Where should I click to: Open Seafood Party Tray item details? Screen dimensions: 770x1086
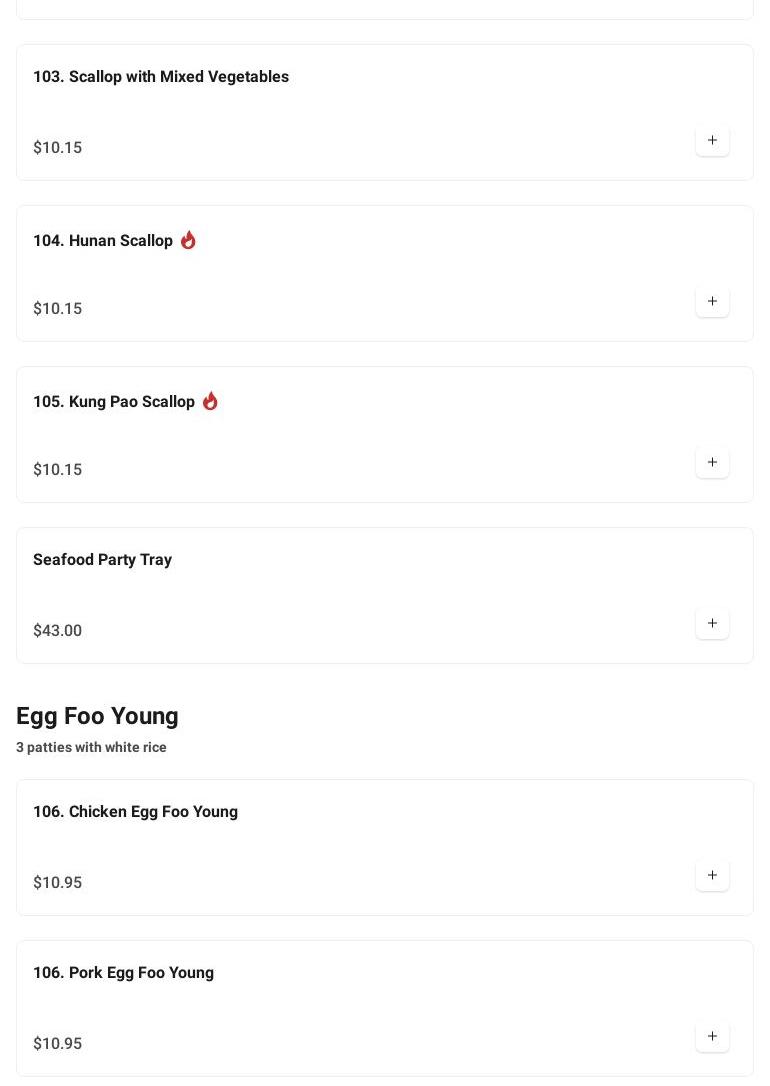click(102, 560)
